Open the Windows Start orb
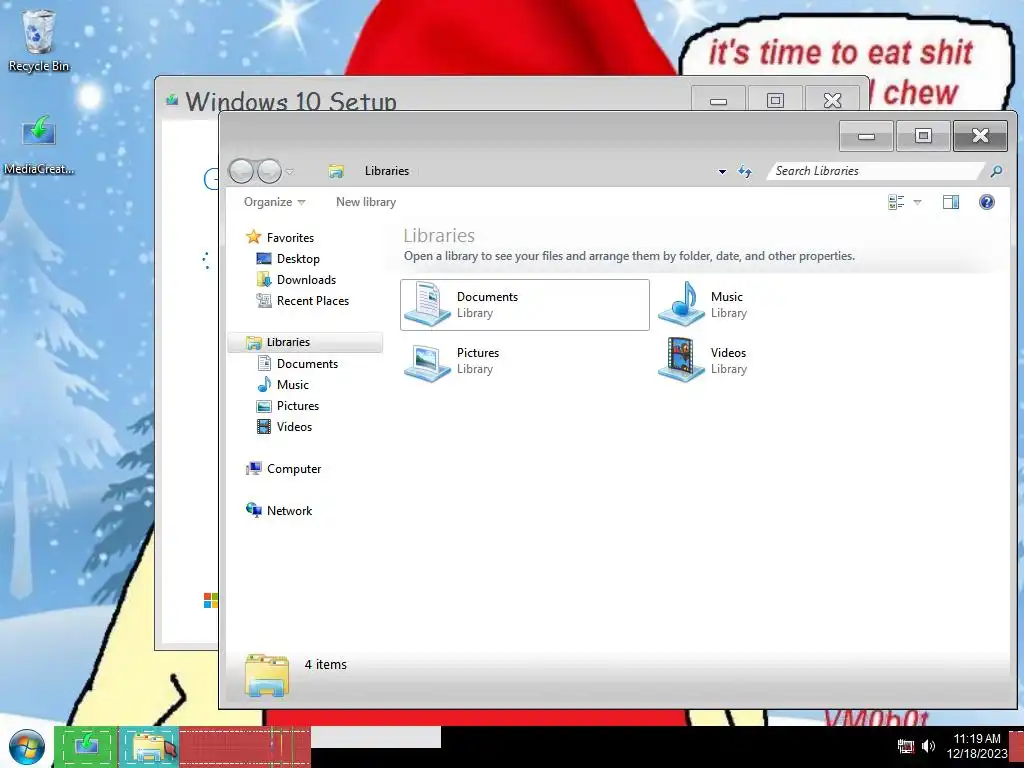Screen dimensions: 1024x768 (27, 747)
